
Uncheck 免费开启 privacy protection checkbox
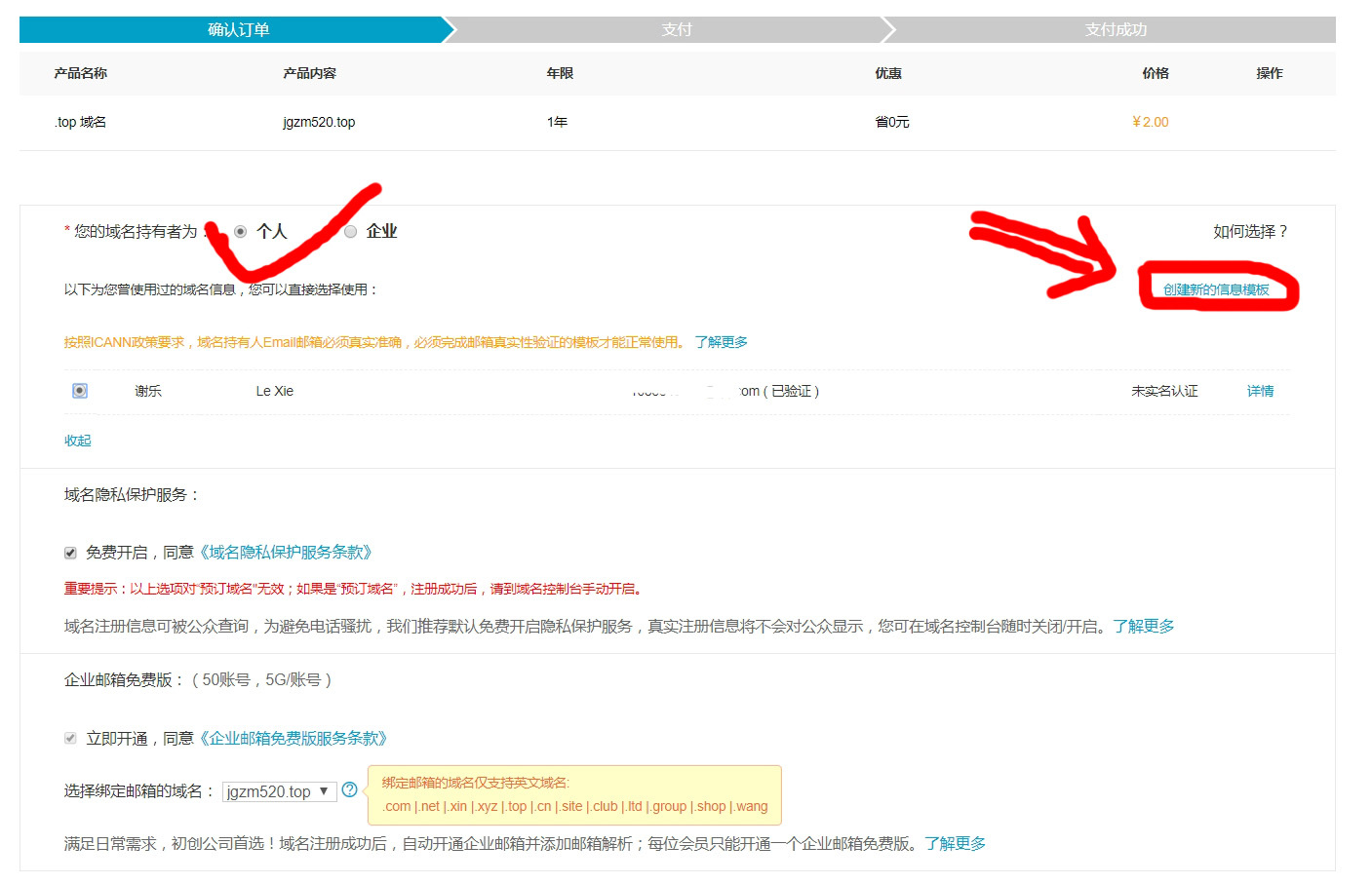coord(69,552)
